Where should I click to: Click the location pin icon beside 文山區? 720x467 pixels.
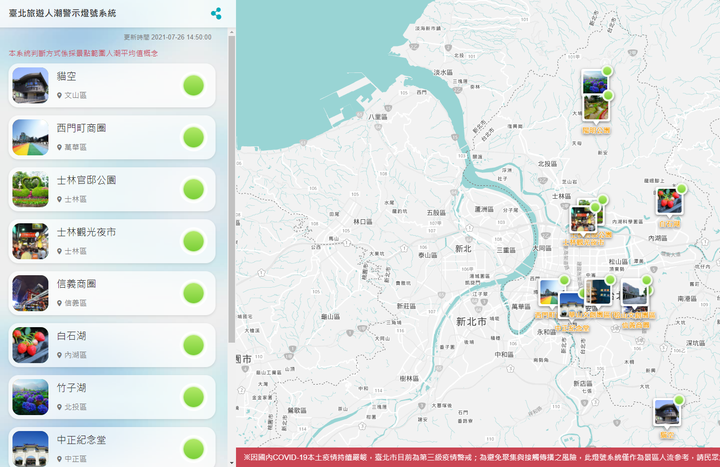(60, 96)
